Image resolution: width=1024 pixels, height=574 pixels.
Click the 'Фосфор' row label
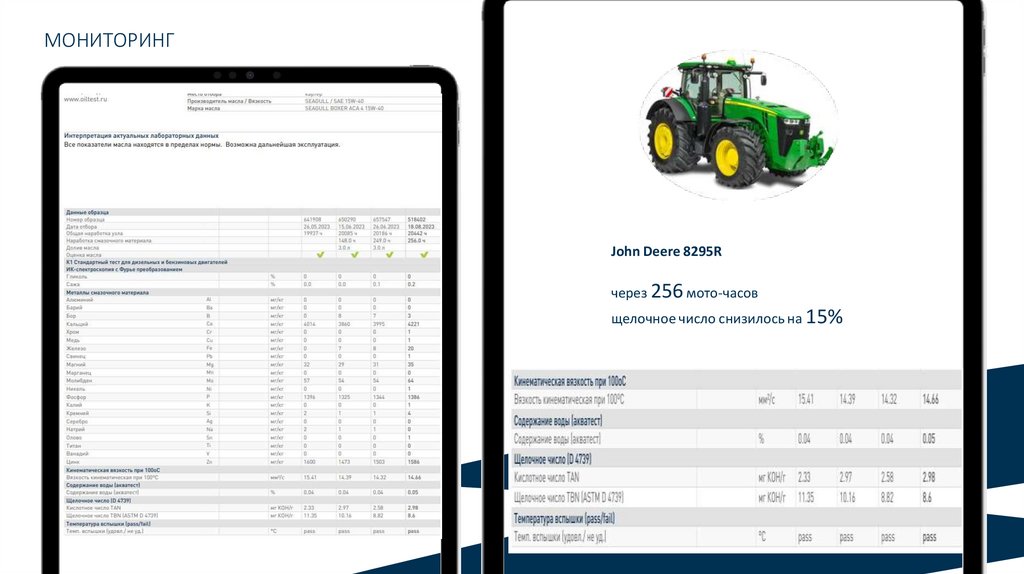76,397
